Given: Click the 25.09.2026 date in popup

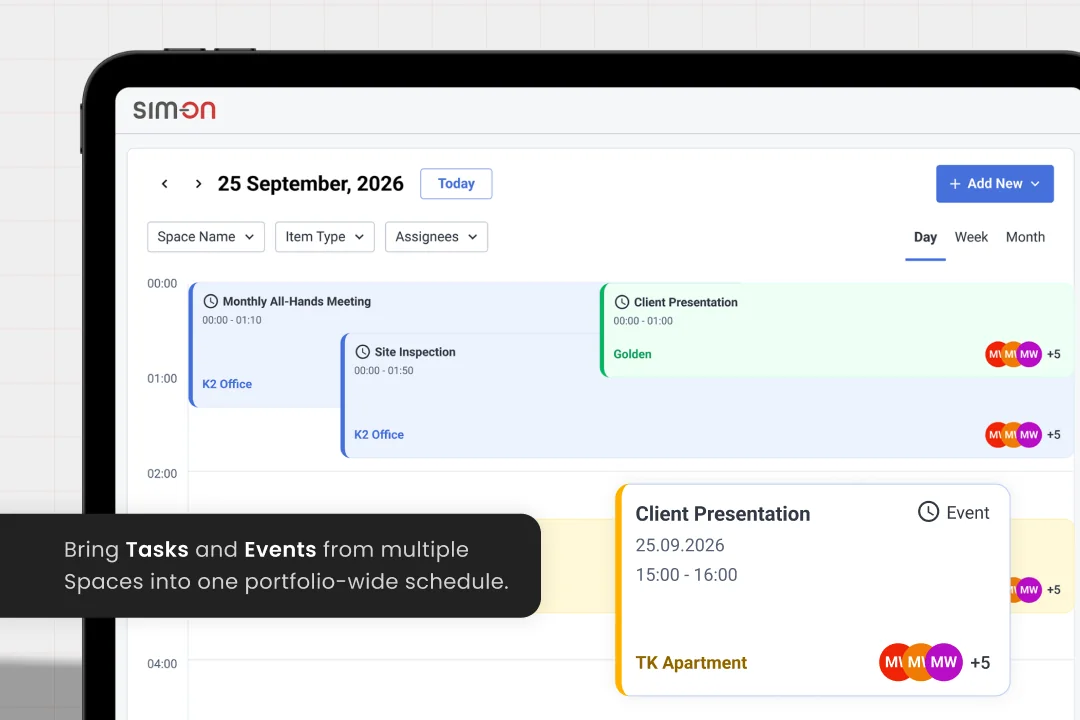Looking at the screenshot, I should 680,545.
